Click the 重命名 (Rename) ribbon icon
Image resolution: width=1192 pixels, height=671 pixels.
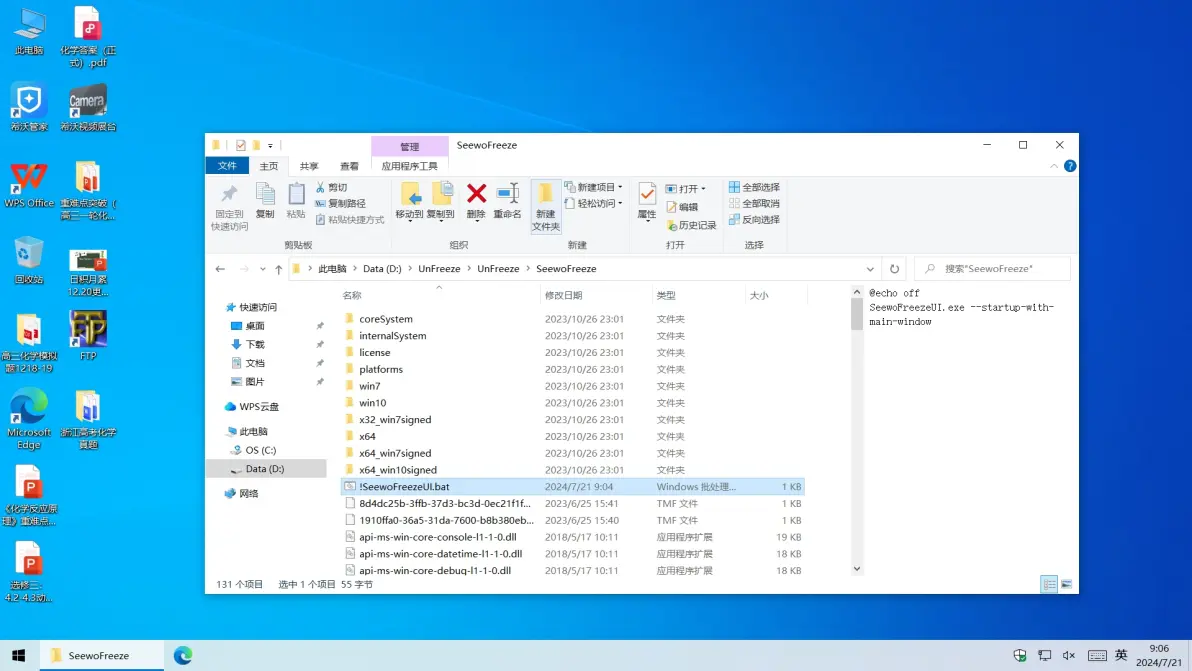(507, 199)
